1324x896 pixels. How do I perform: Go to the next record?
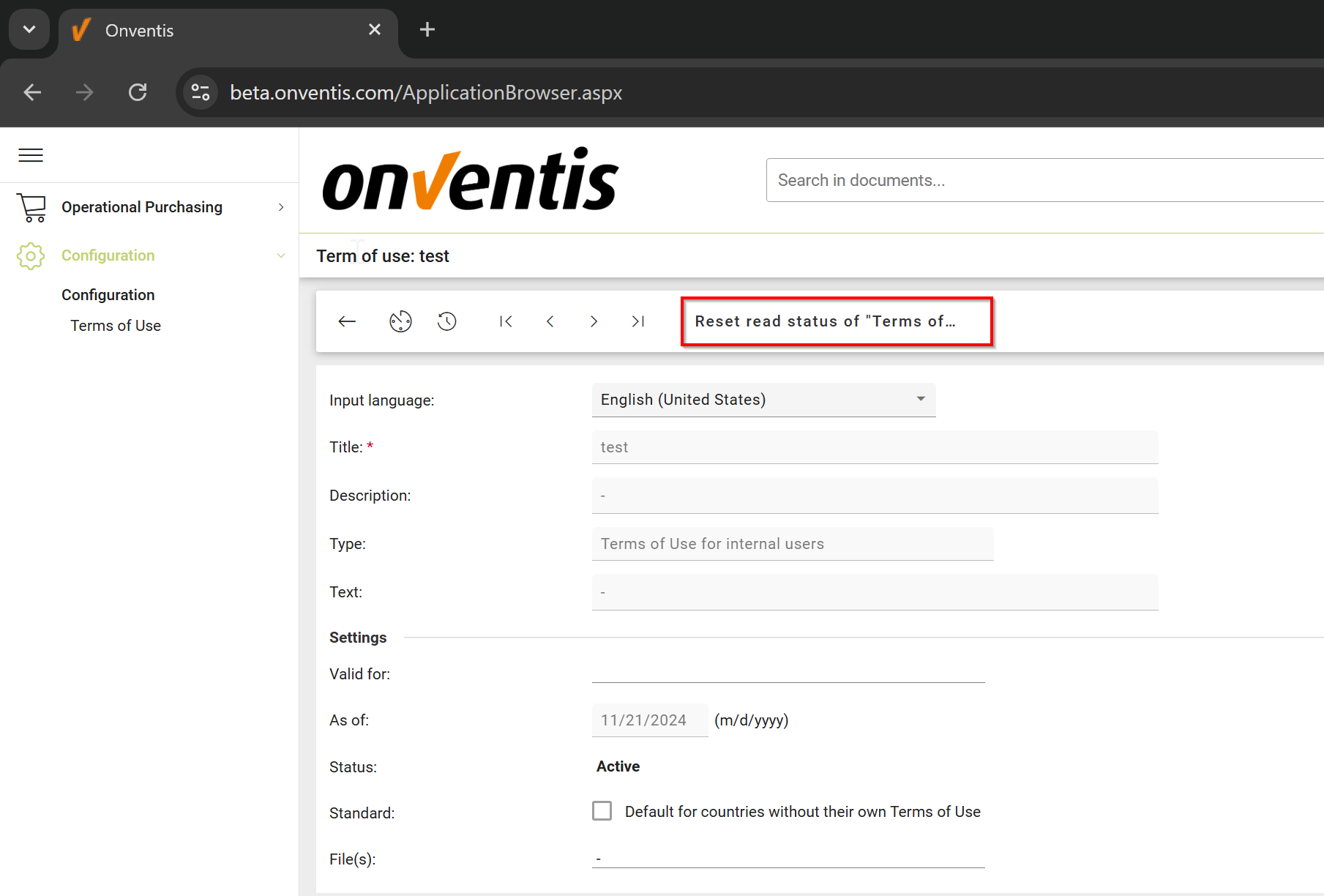point(594,321)
